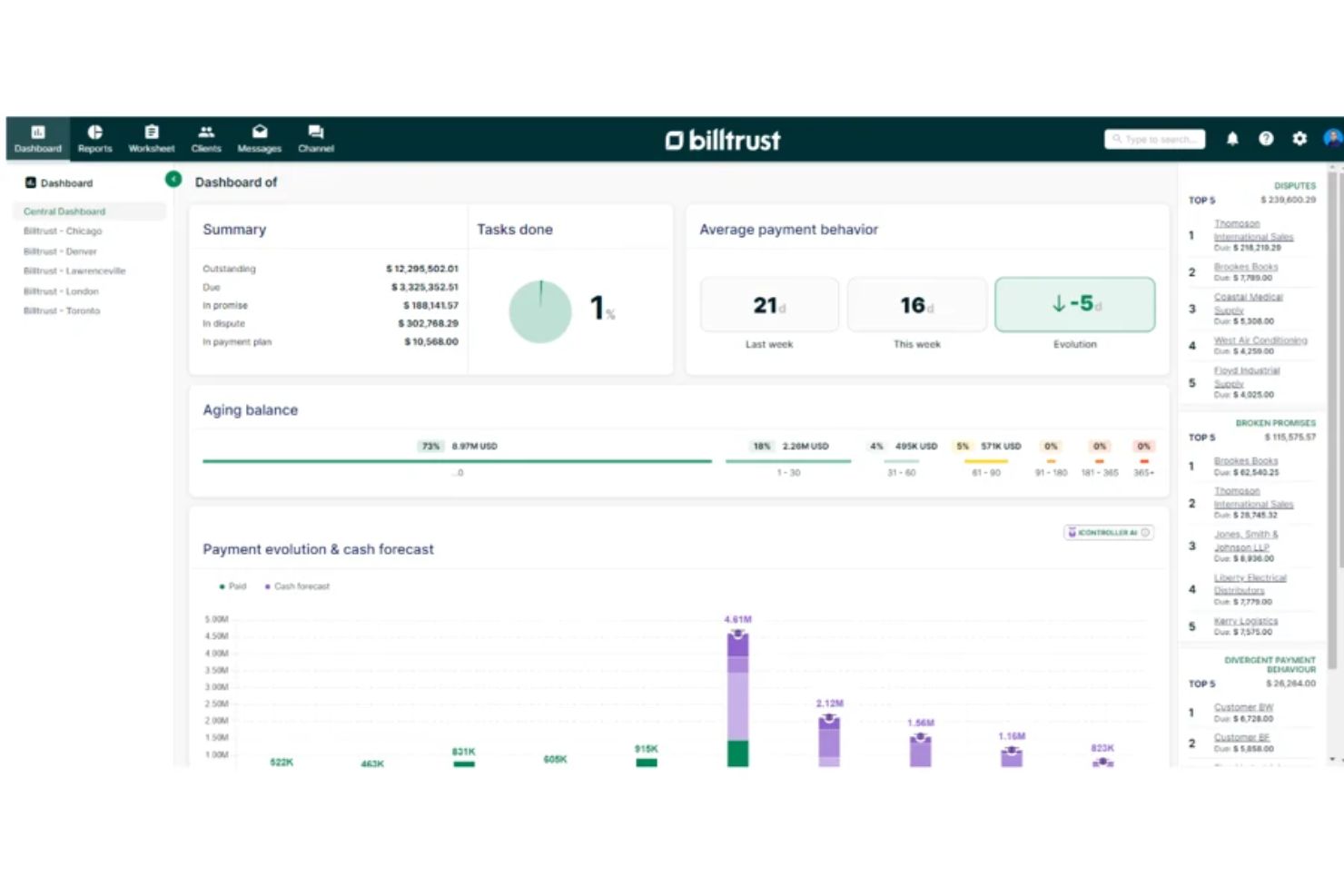Open Brookes Books under Disputes
Screen dimensions: 1344x896
pos(1246,267)
